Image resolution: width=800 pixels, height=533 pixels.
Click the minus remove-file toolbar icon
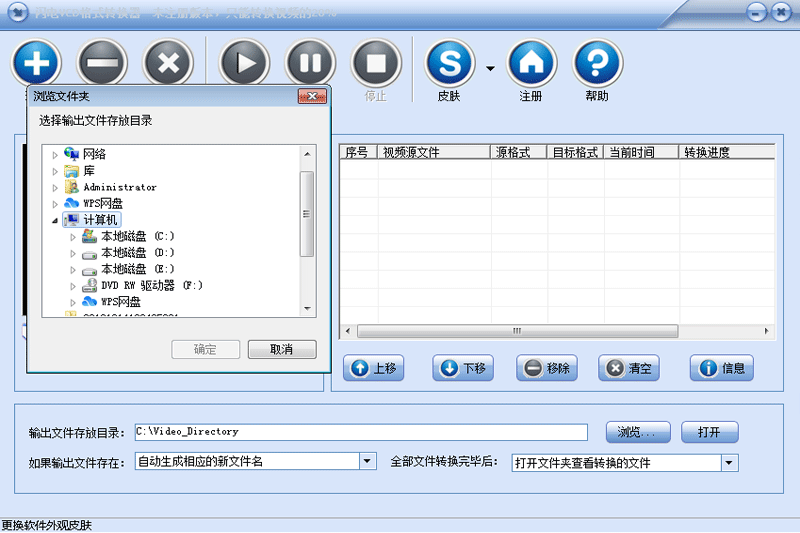pos(102,63)
